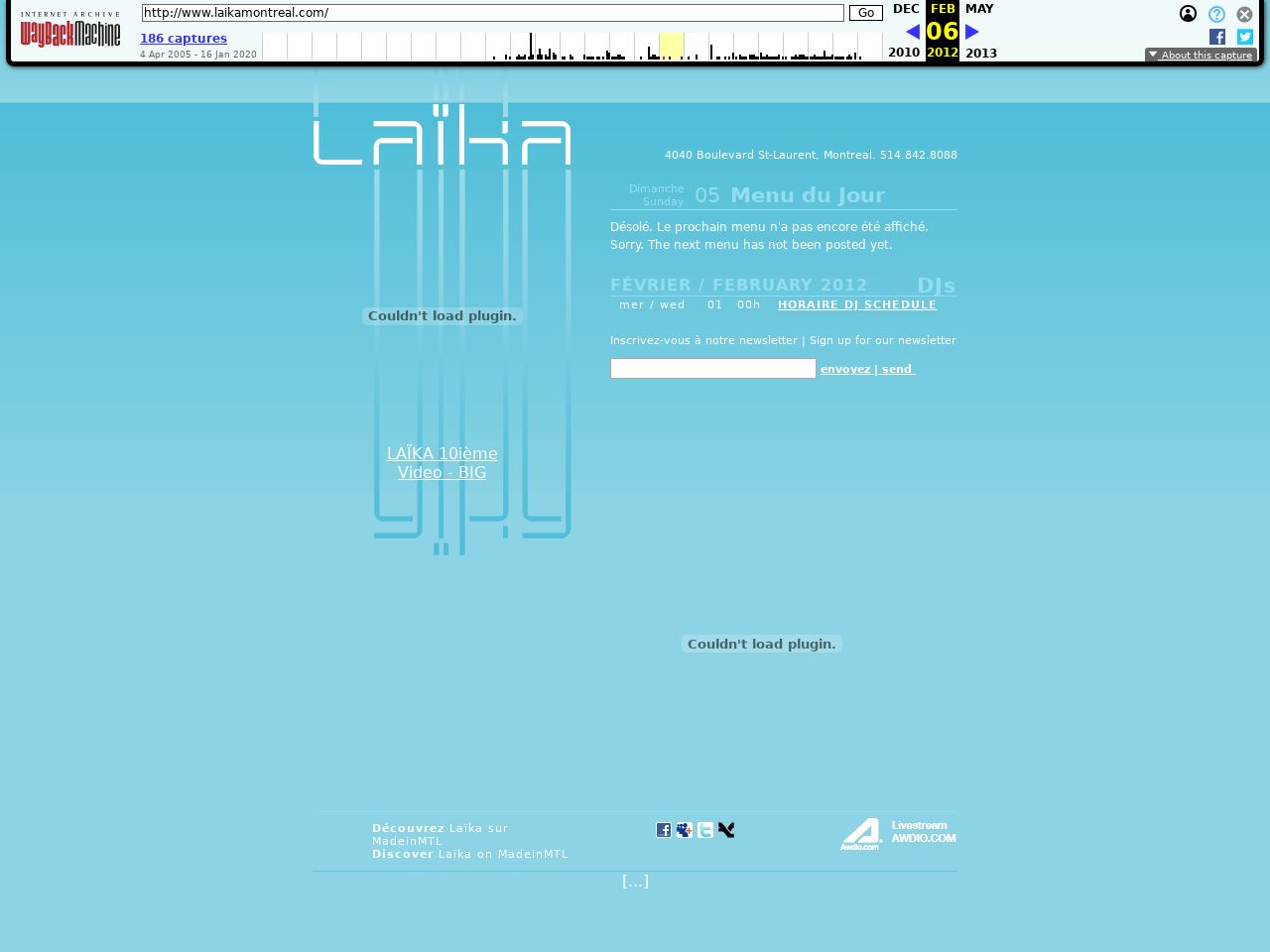The width and height of the screenshot is (1270, 952).
Task: Click the Wayback Machine logo
Action: coord(69,30)
